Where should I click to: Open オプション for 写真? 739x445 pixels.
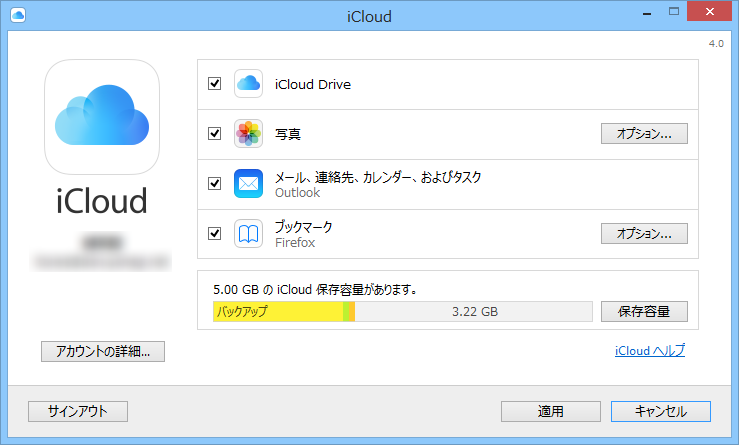pyautogui.click(x=644, y=134)
